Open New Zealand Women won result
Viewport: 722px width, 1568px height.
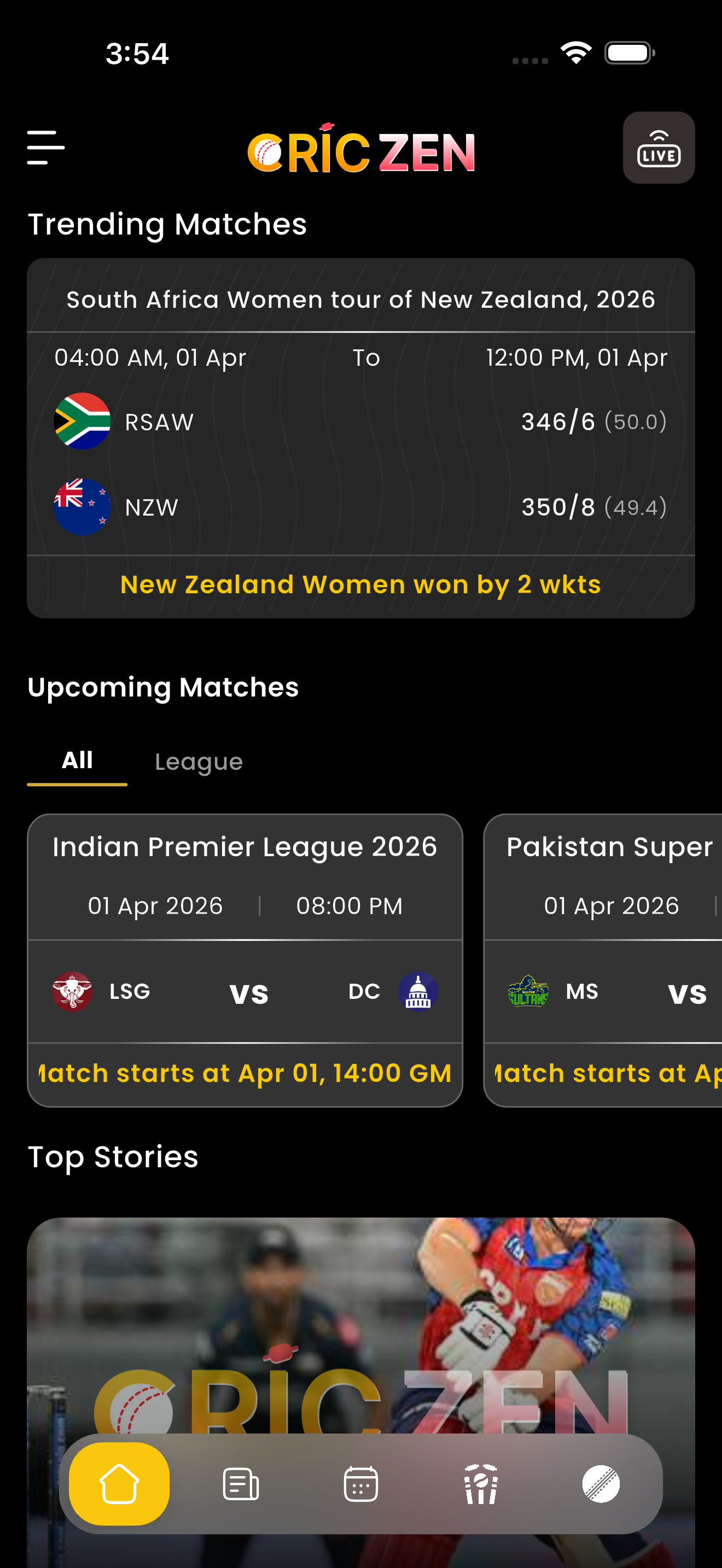(360, 585)
